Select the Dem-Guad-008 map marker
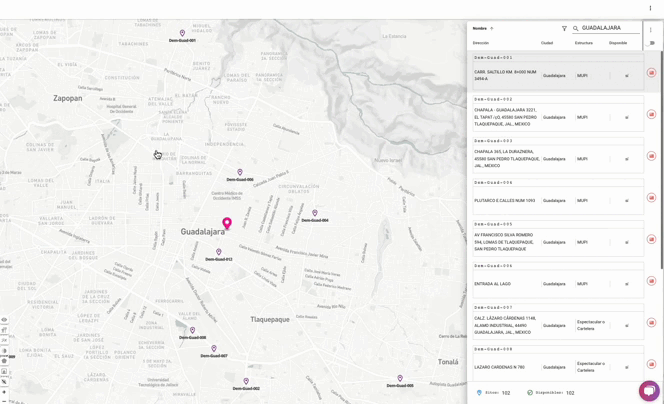Screen dimensions: 664x404 (x=192, y=330)
